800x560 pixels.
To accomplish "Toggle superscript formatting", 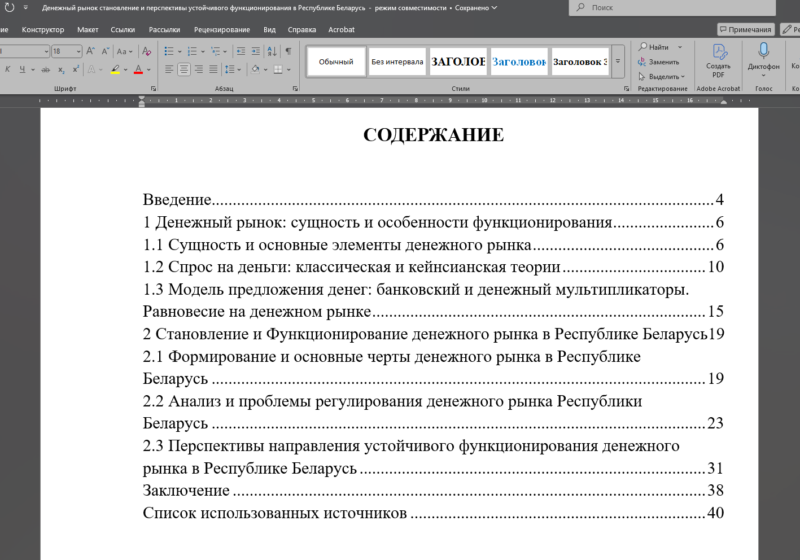I will [x=76, y=69].
